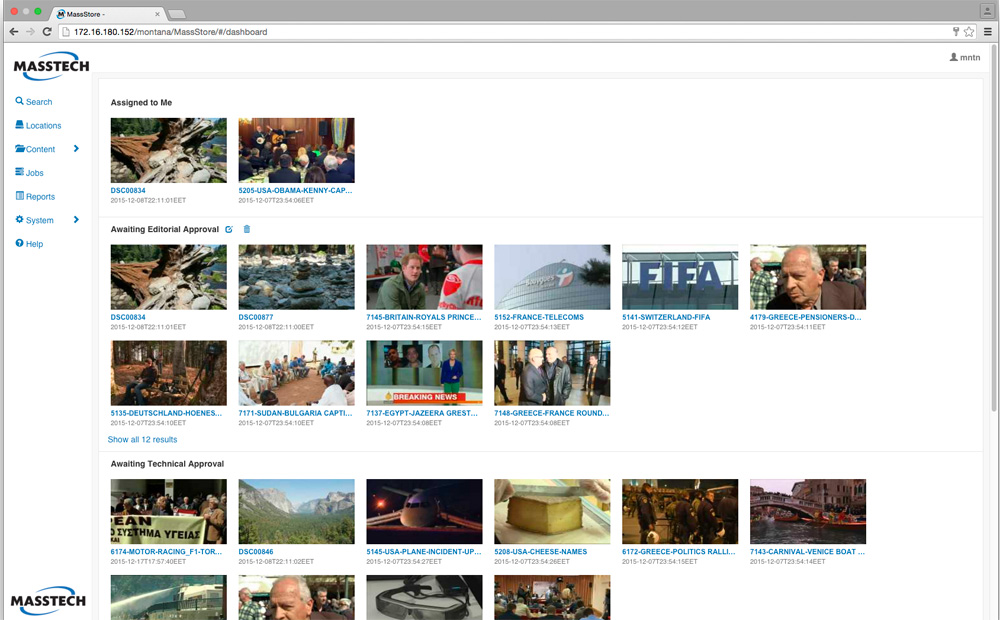This screenshot has width=1000, height=620.
Task: Click the Content folder icon in sidebar
Action: click(20, 149)
